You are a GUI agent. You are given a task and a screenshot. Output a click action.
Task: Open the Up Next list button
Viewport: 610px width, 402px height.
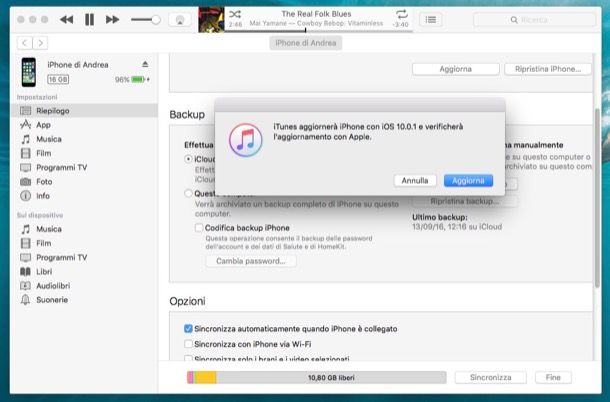point(431,19)
